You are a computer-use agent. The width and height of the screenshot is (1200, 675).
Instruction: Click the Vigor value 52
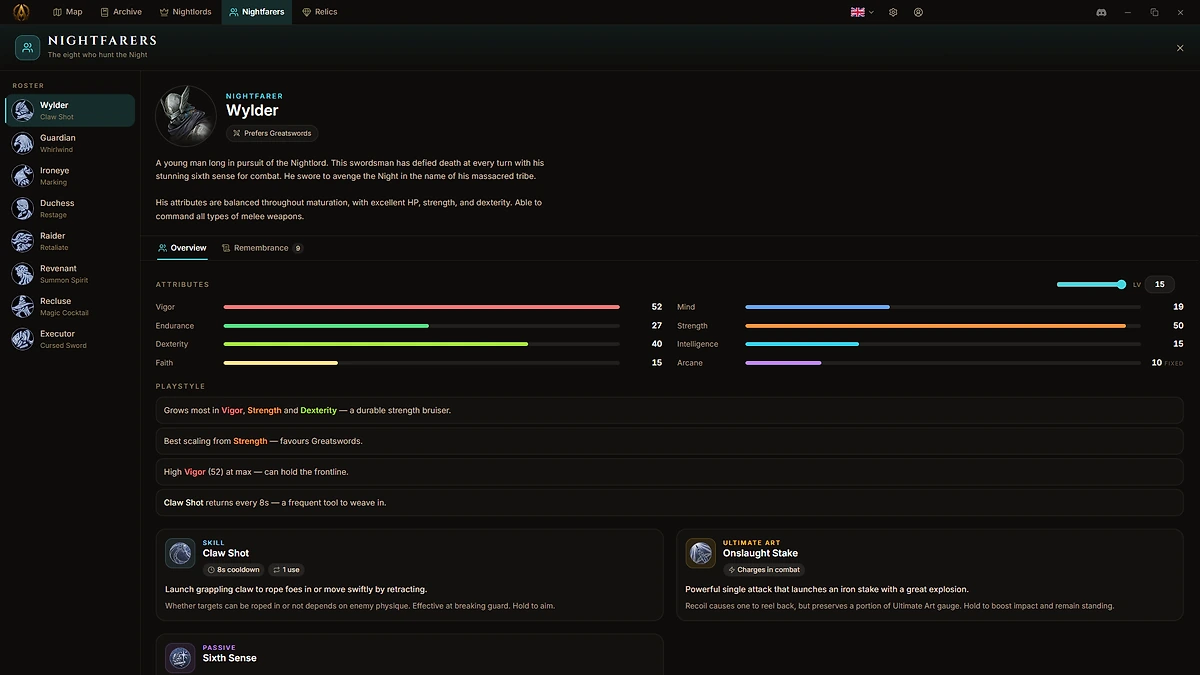pyautogui.click(x=657, y=307)
